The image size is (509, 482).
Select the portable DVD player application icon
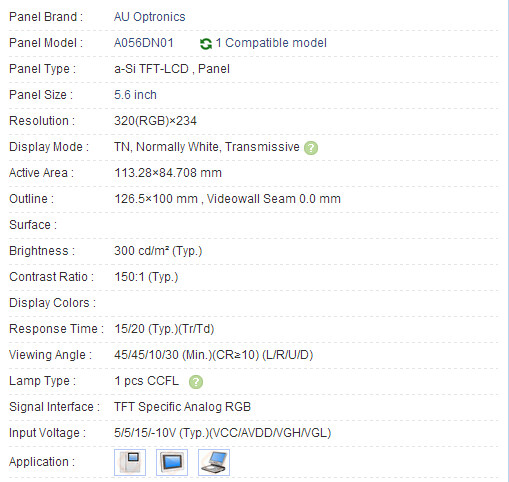[214, 462]
